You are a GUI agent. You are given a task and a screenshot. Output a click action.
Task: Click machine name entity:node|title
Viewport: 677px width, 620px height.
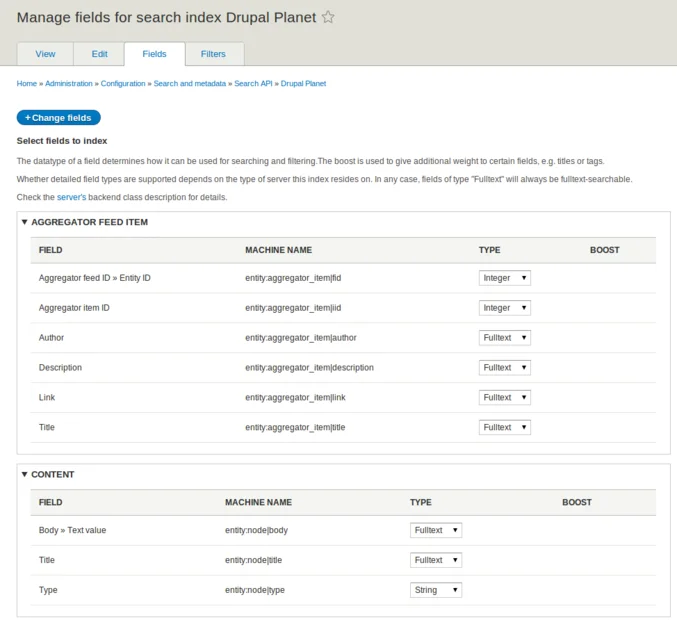pyautogui.click(x=253, y=560)
